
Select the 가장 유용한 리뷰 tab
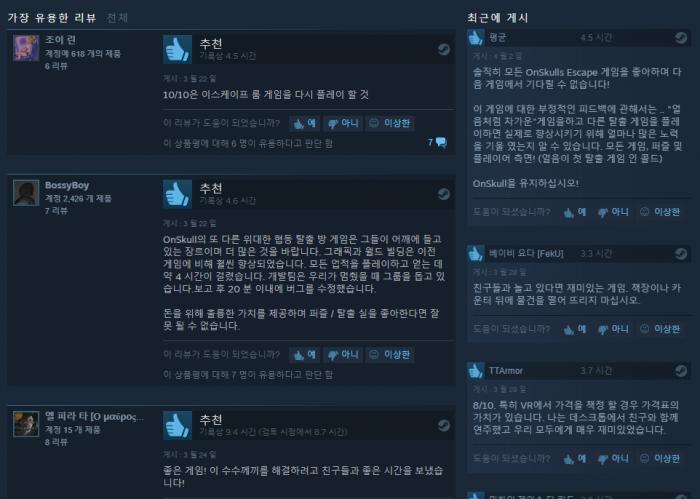coord(52,18)
